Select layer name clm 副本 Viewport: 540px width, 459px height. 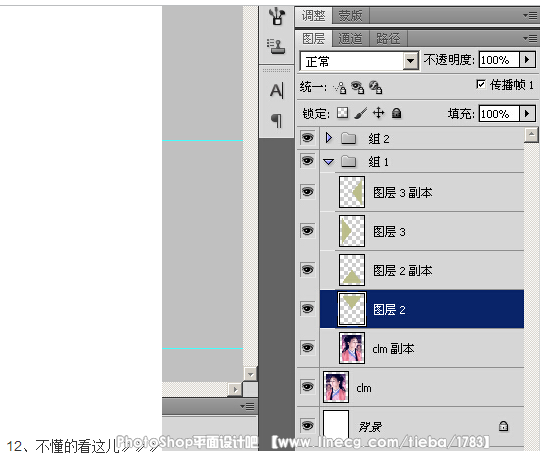[393, 348]
